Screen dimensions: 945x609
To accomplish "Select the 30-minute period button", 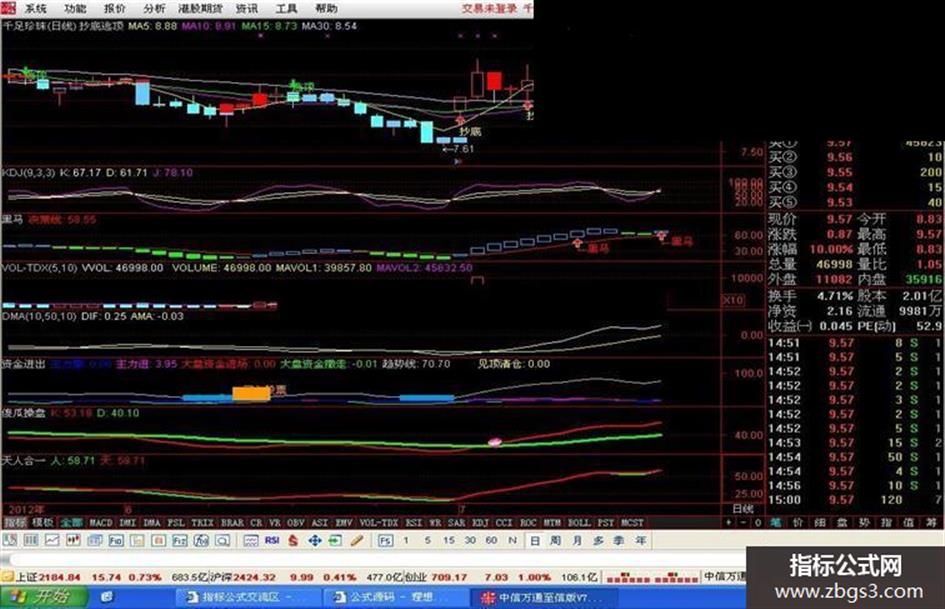I will pyautogui.click(x=470, y=541).
